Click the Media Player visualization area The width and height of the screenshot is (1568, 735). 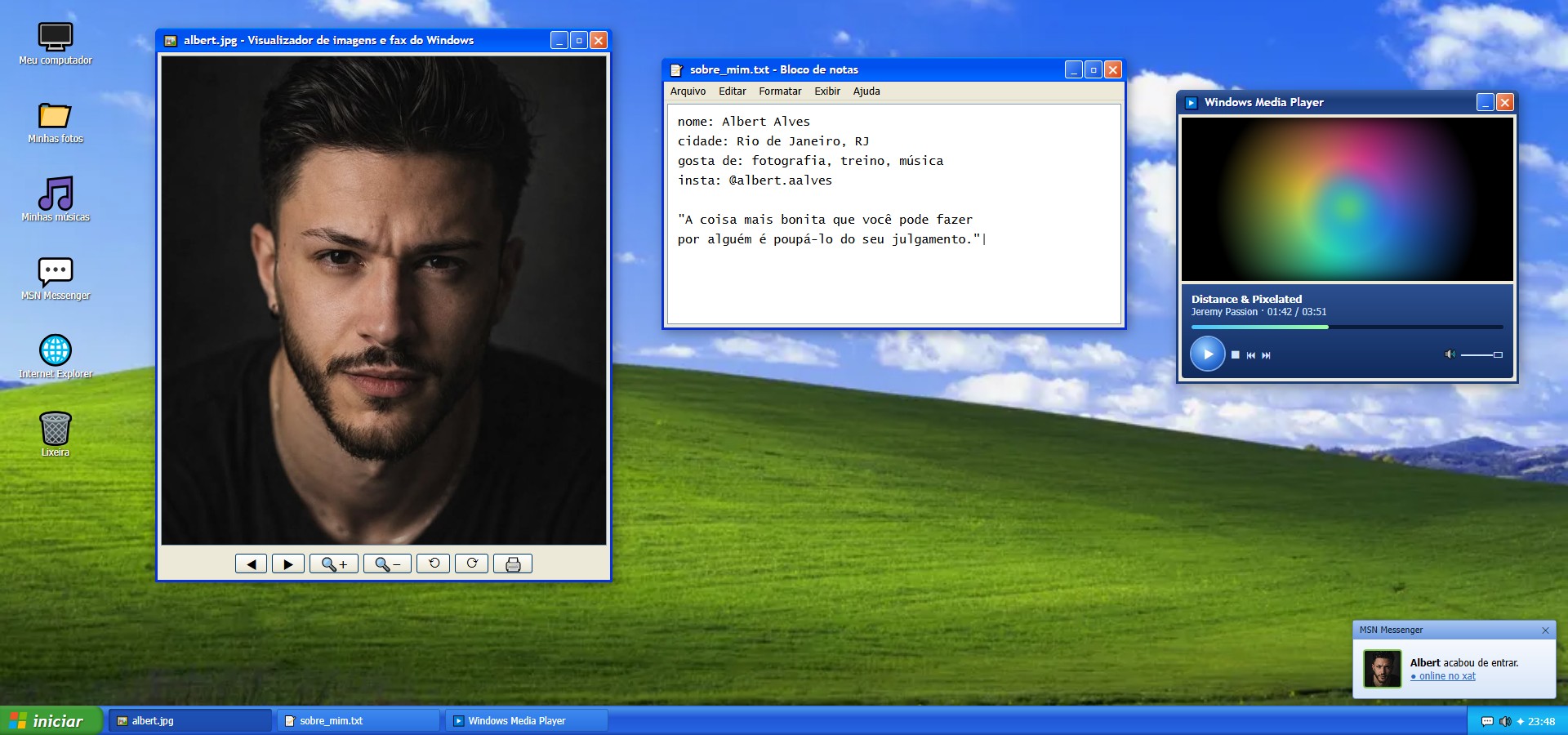[x=1347, y=199]
